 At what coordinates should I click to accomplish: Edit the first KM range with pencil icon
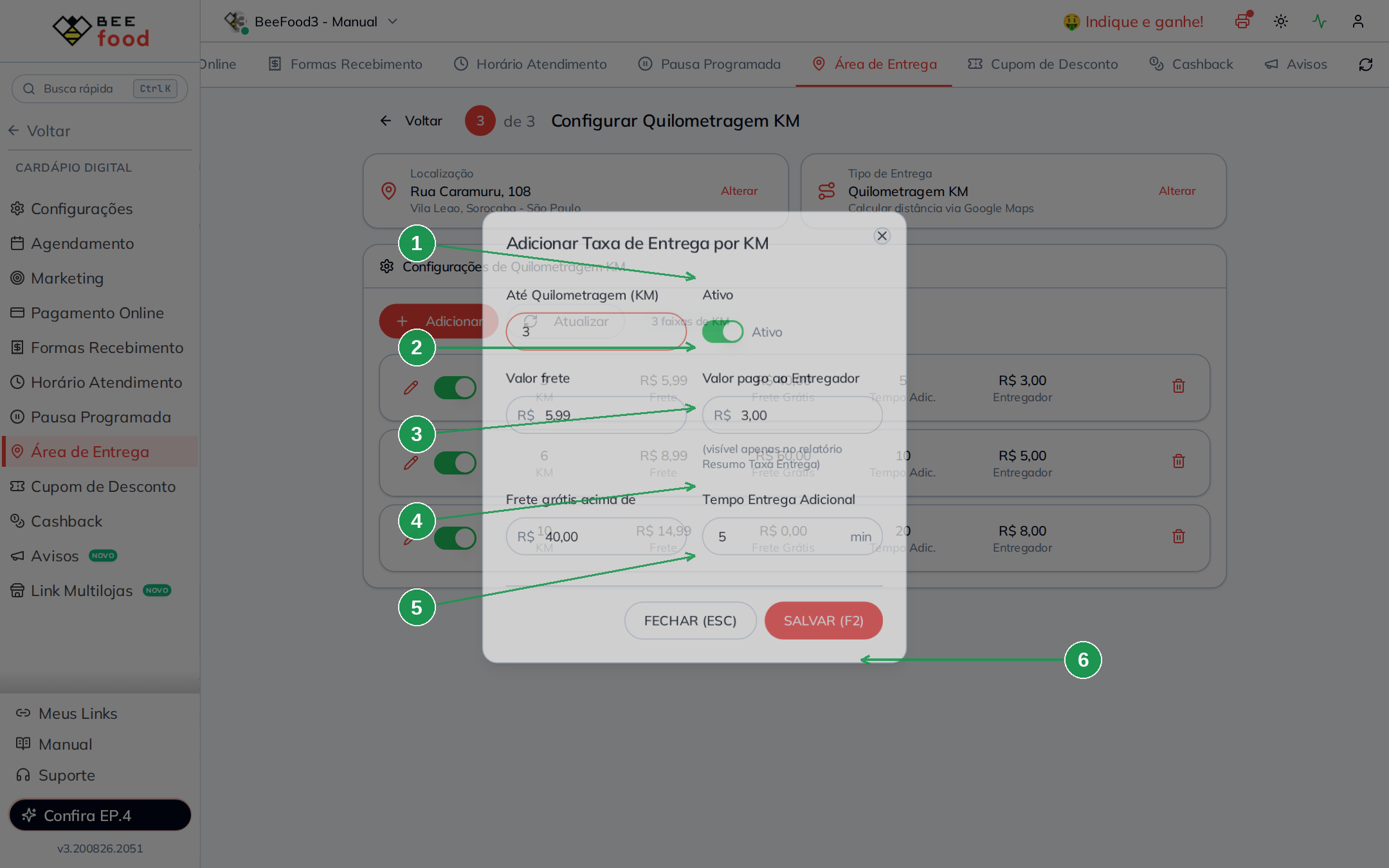pyautogui.click(x=411, y=388)
